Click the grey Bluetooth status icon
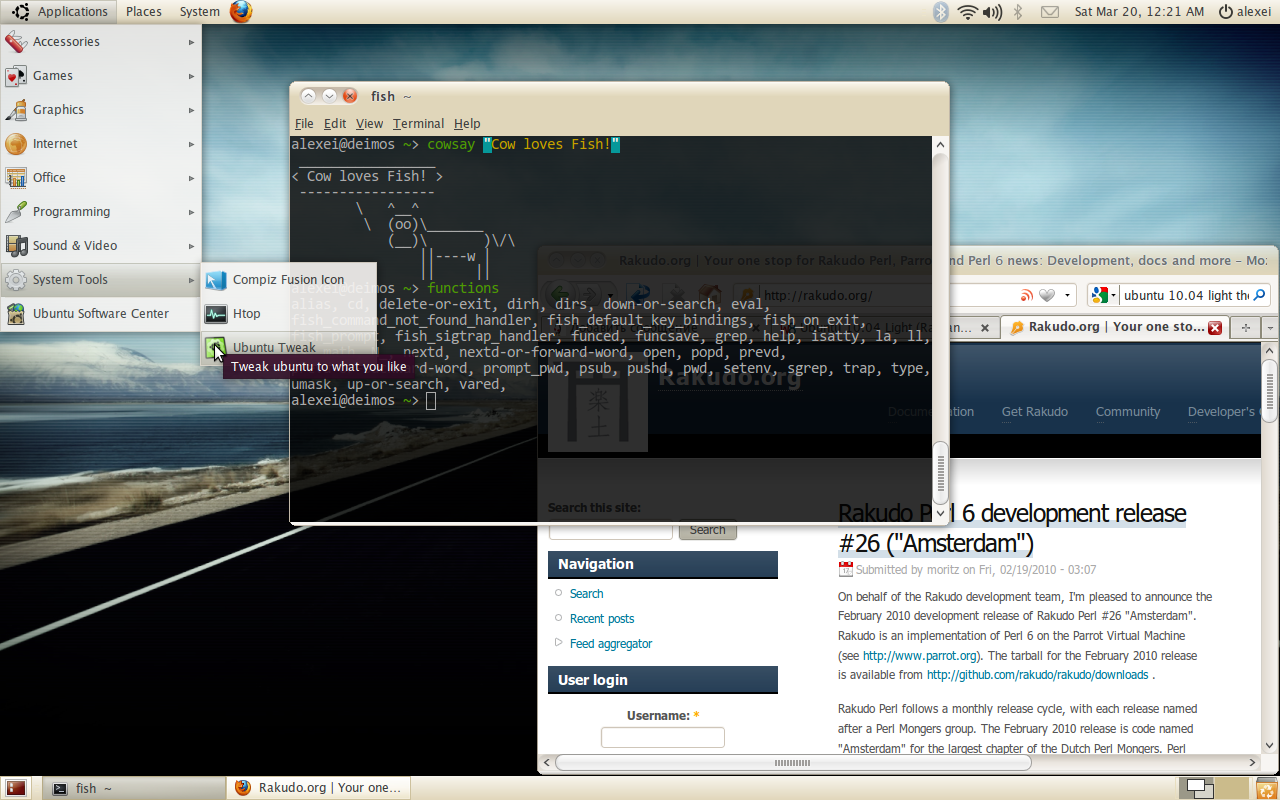The height and width of the screenshot is (800, 1280). coord(1019,12)
